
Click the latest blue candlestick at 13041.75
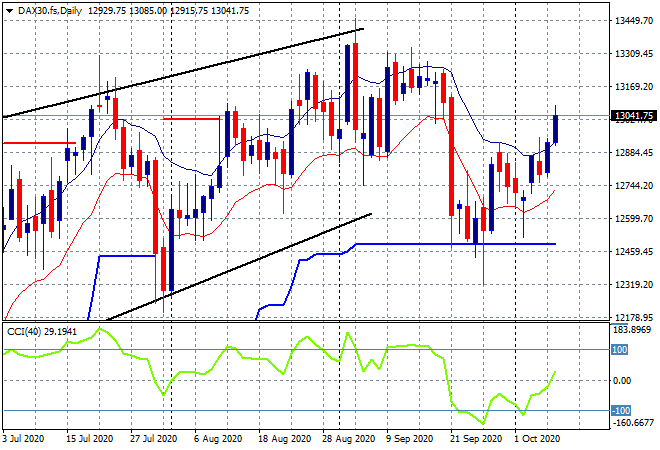(555, 129)
